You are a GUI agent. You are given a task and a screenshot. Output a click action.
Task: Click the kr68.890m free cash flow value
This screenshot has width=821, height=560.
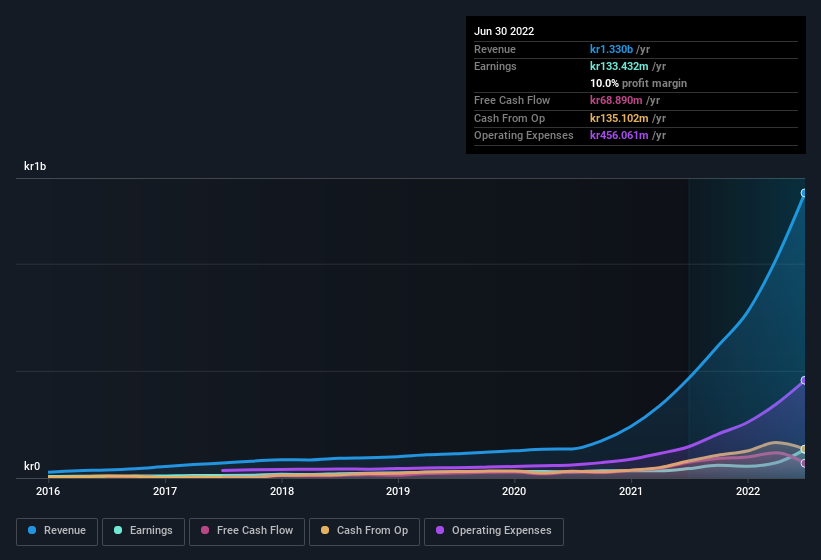click(616, 100)
